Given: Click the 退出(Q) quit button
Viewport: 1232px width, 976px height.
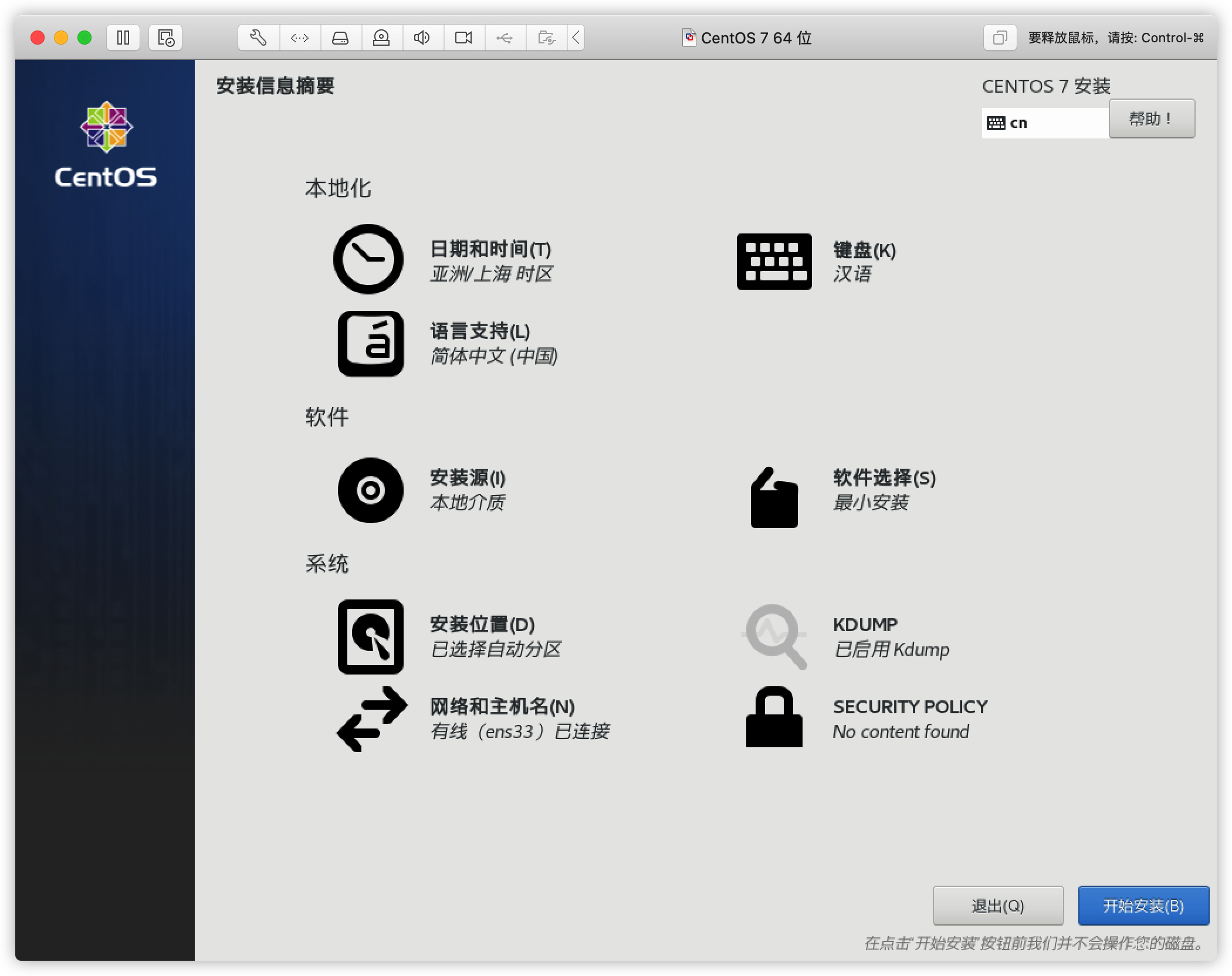Looking at the screenshot, I should point(997,906).
